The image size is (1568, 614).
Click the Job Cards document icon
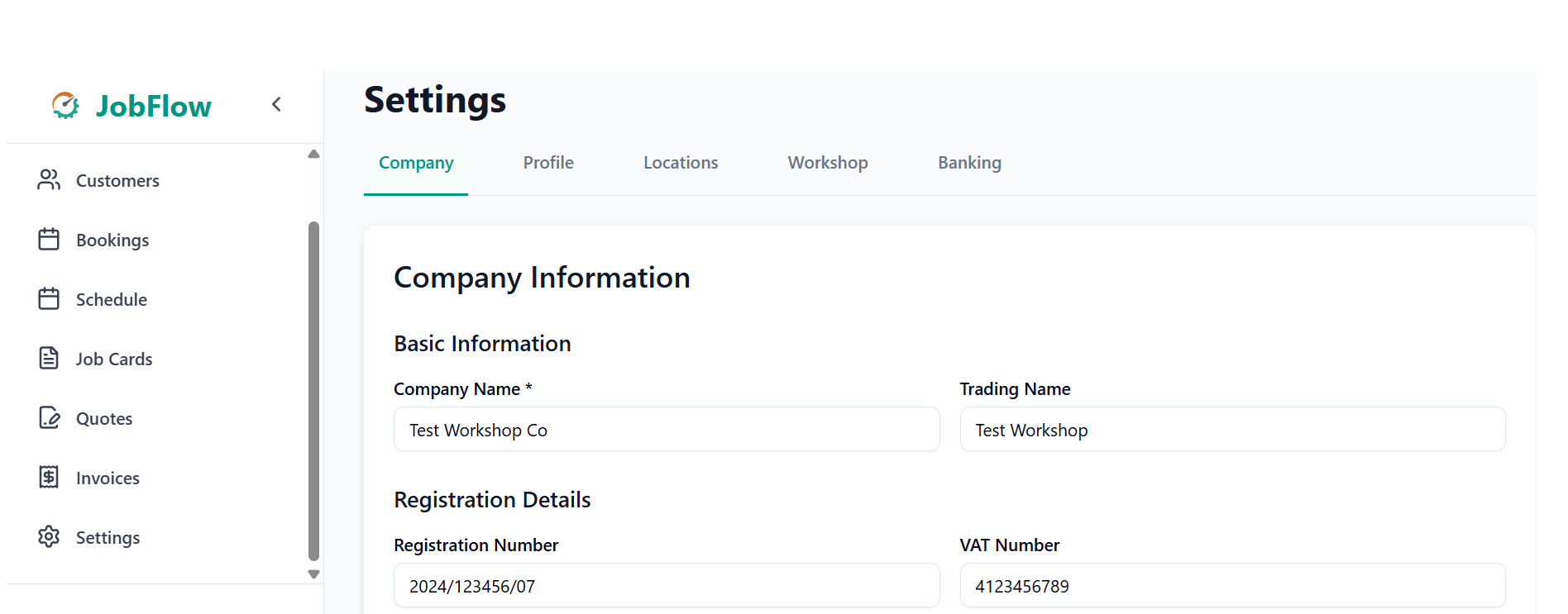49,359
